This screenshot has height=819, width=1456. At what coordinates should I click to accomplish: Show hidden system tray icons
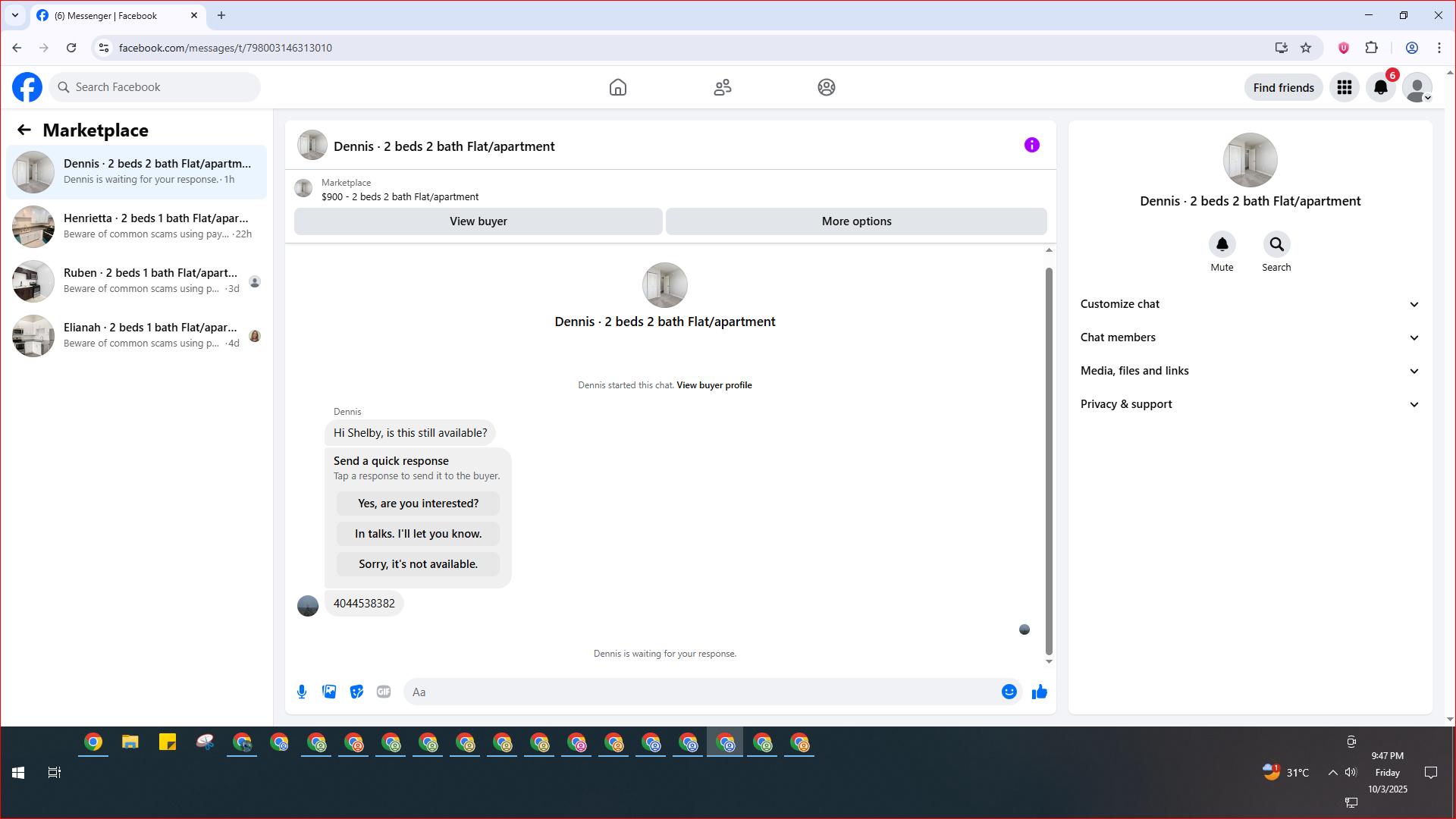1332,773
